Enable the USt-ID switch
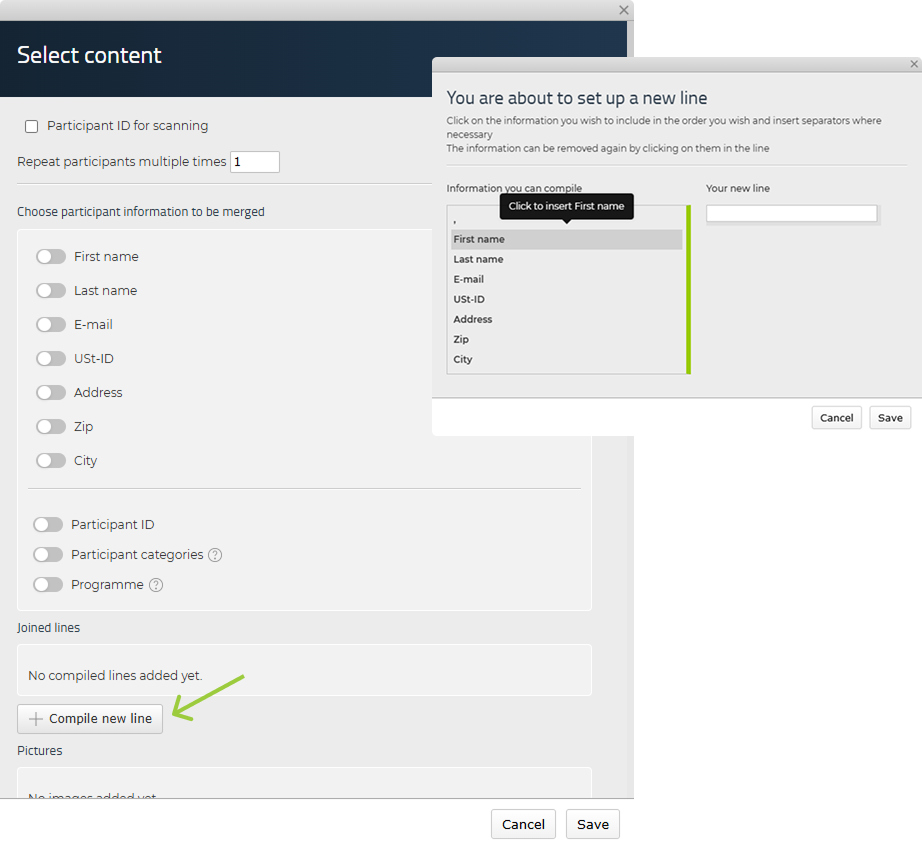This screenshot has width=922, height=848. (51, 359)
